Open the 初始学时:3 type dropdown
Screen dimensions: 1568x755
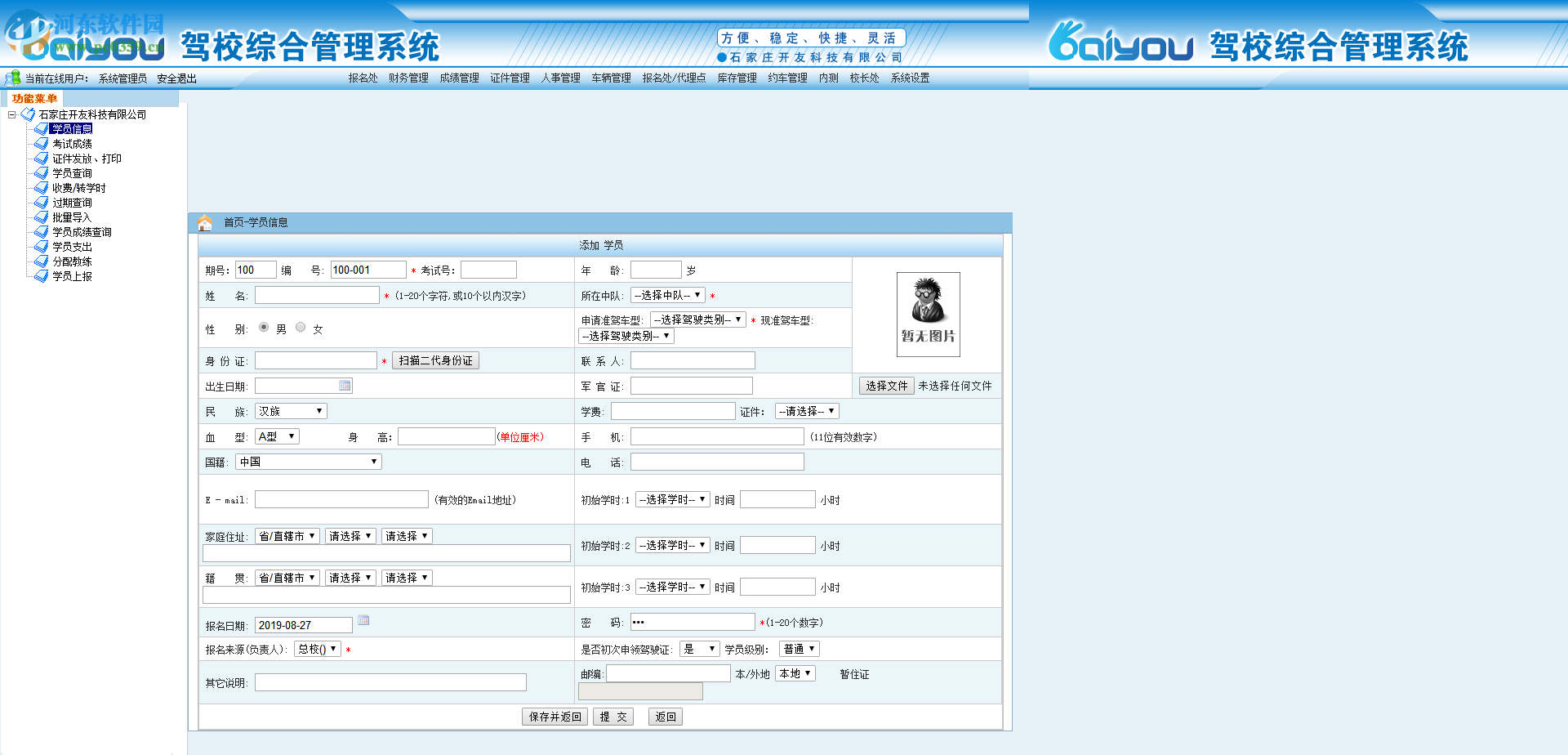click(673, 587)
